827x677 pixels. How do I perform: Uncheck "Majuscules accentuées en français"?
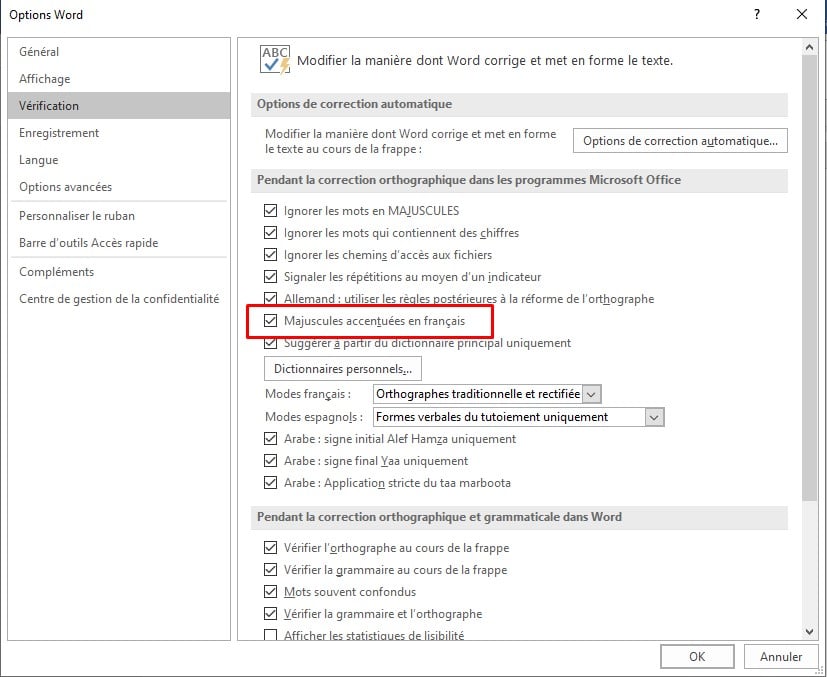(270, 321)
